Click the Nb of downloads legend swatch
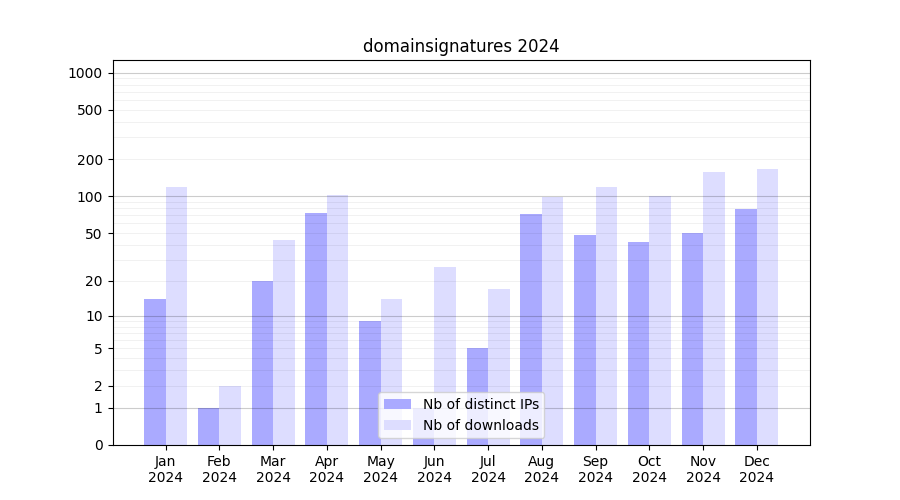 click(x=397, y=425)
